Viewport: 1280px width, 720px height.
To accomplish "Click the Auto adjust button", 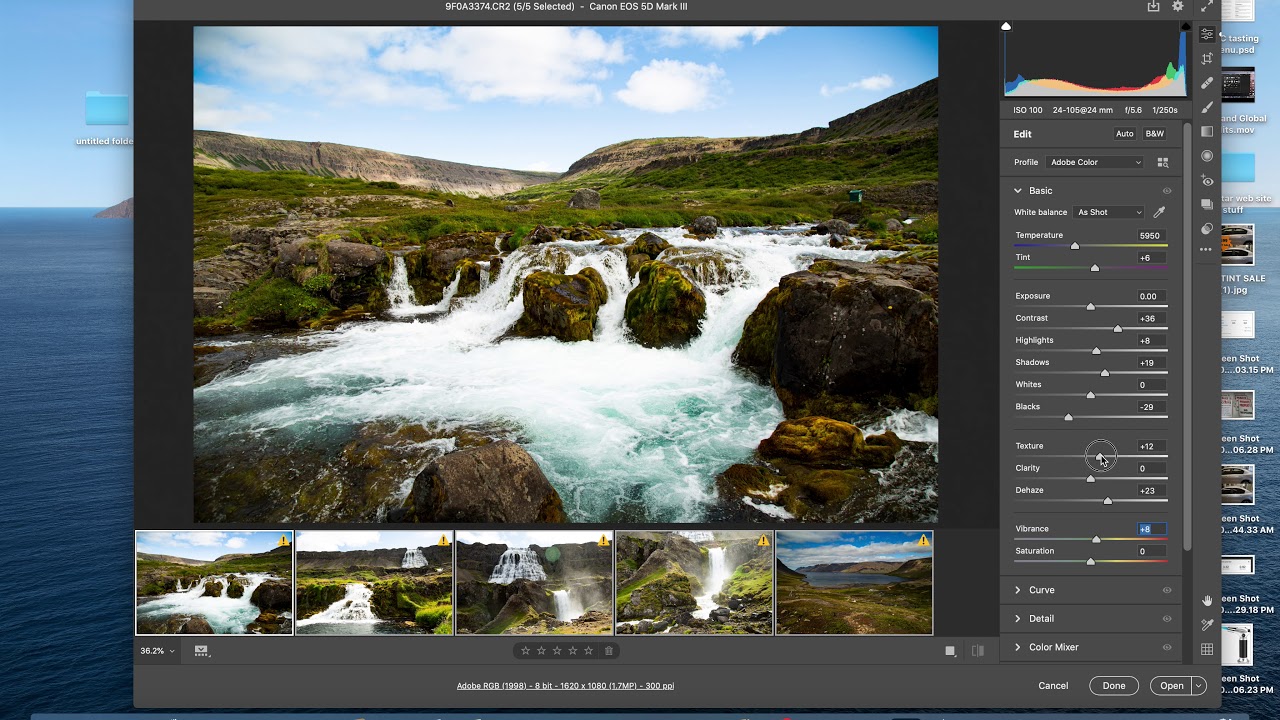I will tap(1125, 134).
